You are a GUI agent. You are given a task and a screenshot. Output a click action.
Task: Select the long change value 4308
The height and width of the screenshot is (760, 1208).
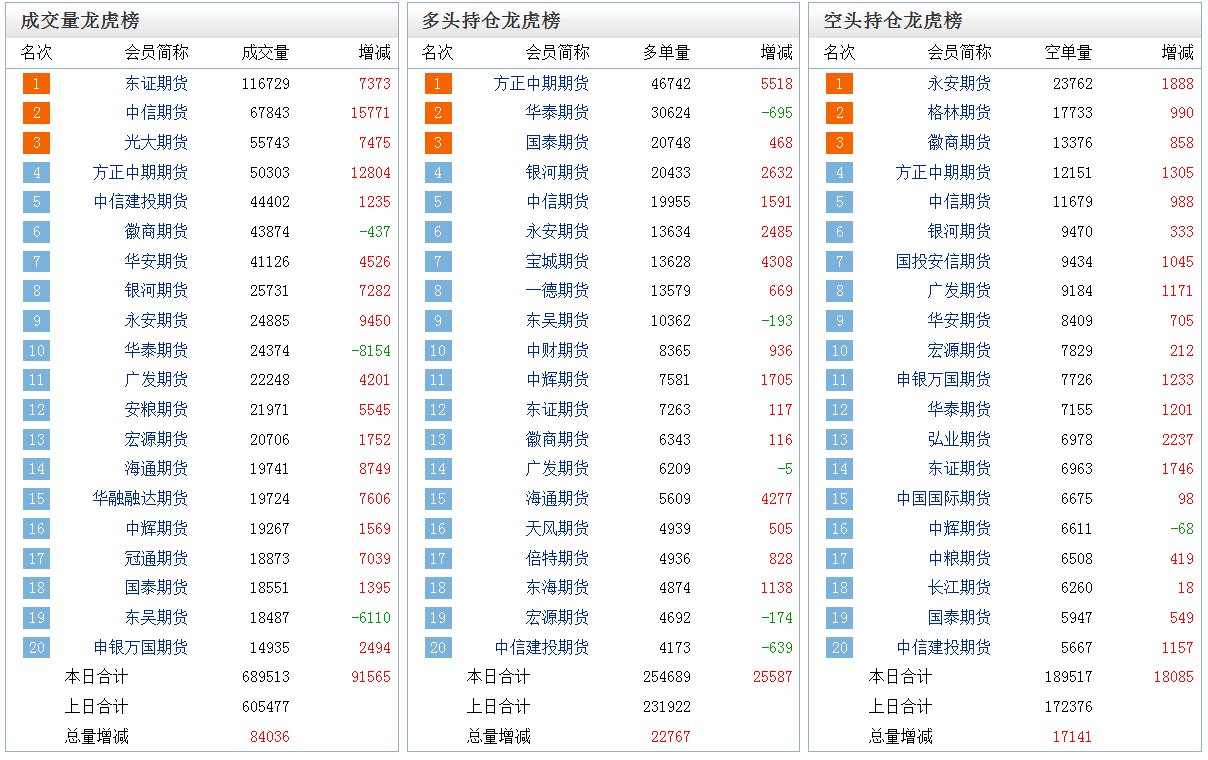click(777, 262)
